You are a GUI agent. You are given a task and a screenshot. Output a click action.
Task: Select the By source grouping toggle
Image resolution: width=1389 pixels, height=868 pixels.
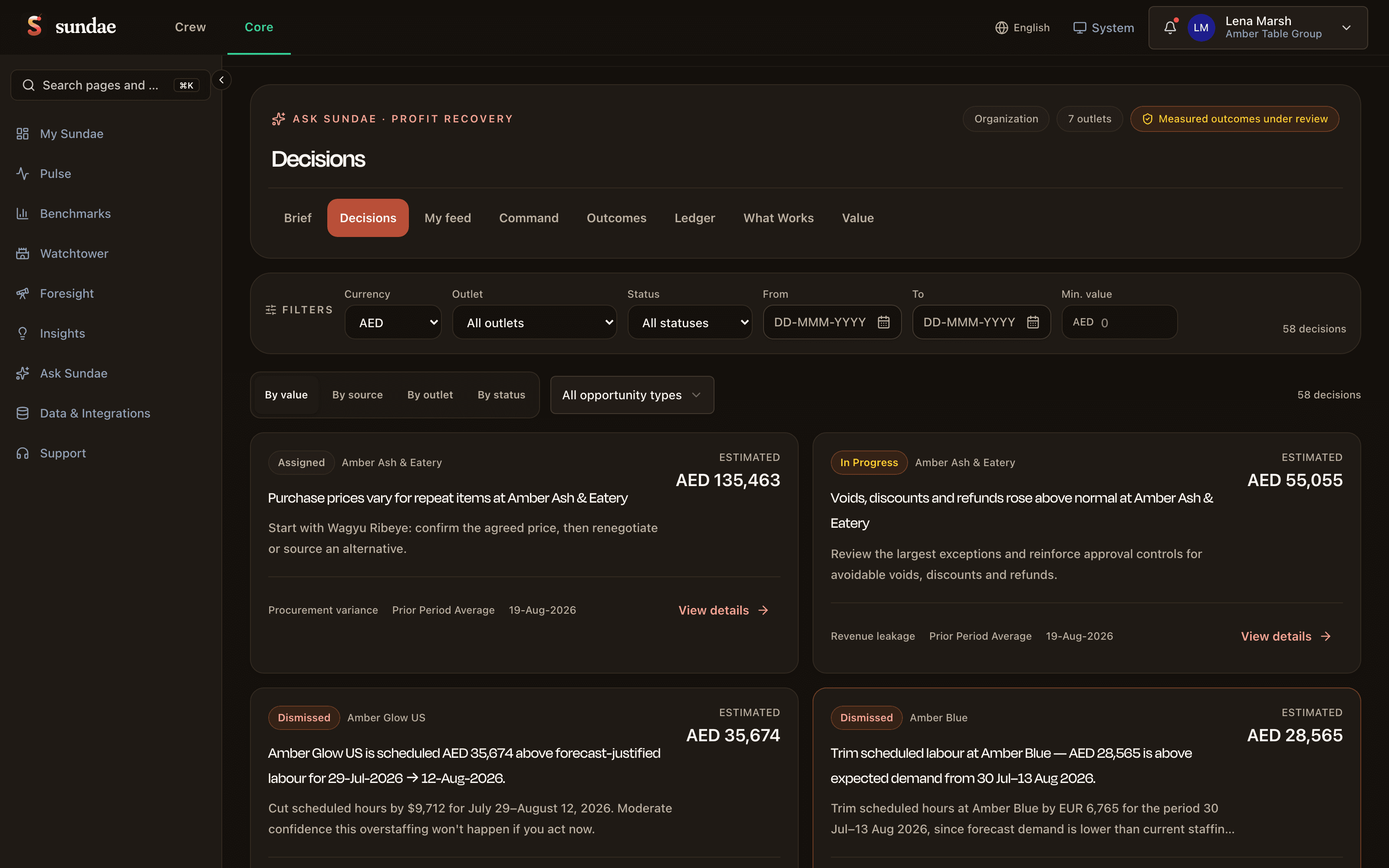(x=358, y=395)
